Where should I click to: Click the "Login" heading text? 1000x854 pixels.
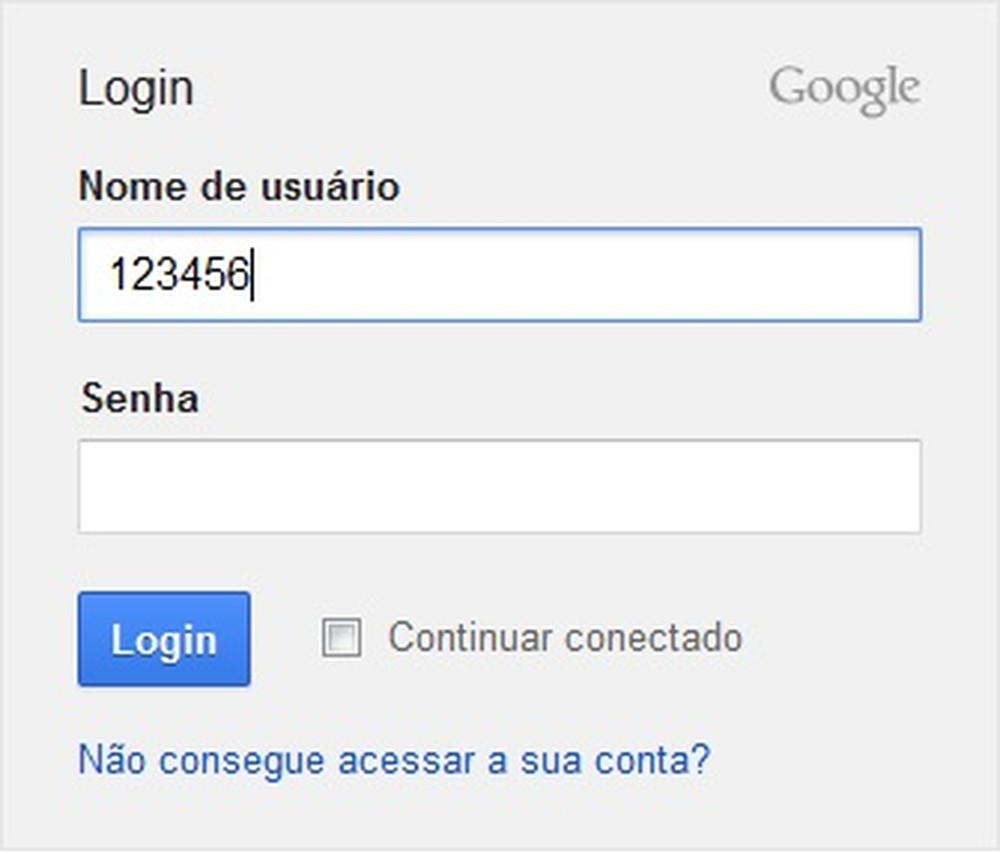click(136, 89)
